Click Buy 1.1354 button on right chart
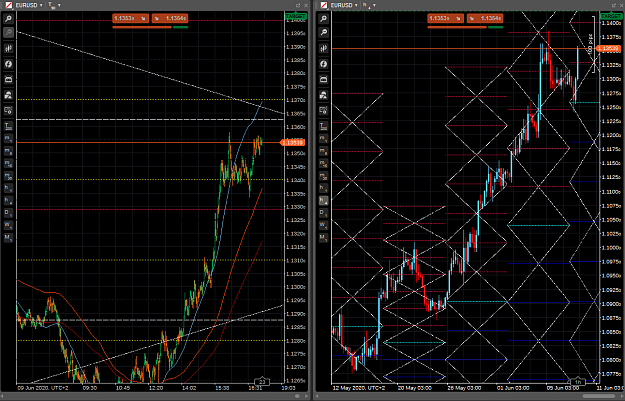The image size is (625, 401). (x=485, y=18)
